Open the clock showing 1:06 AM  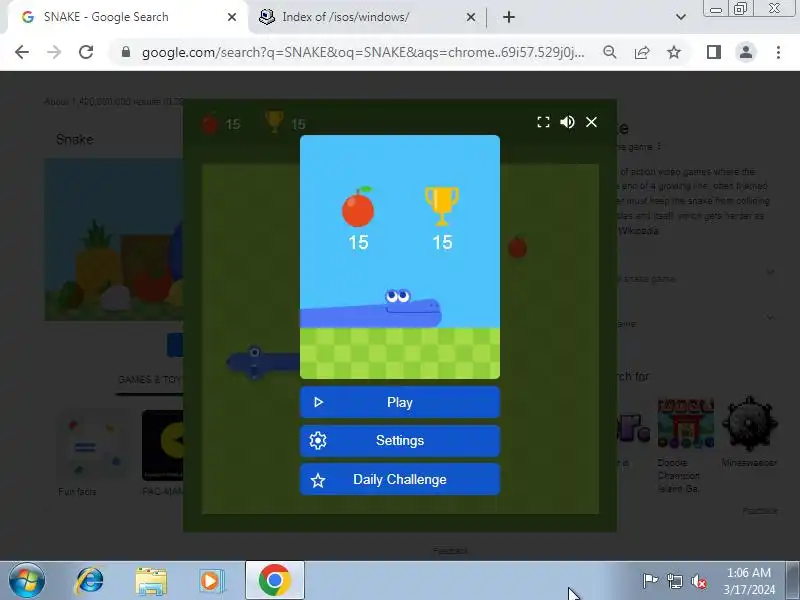coord(749,581)
